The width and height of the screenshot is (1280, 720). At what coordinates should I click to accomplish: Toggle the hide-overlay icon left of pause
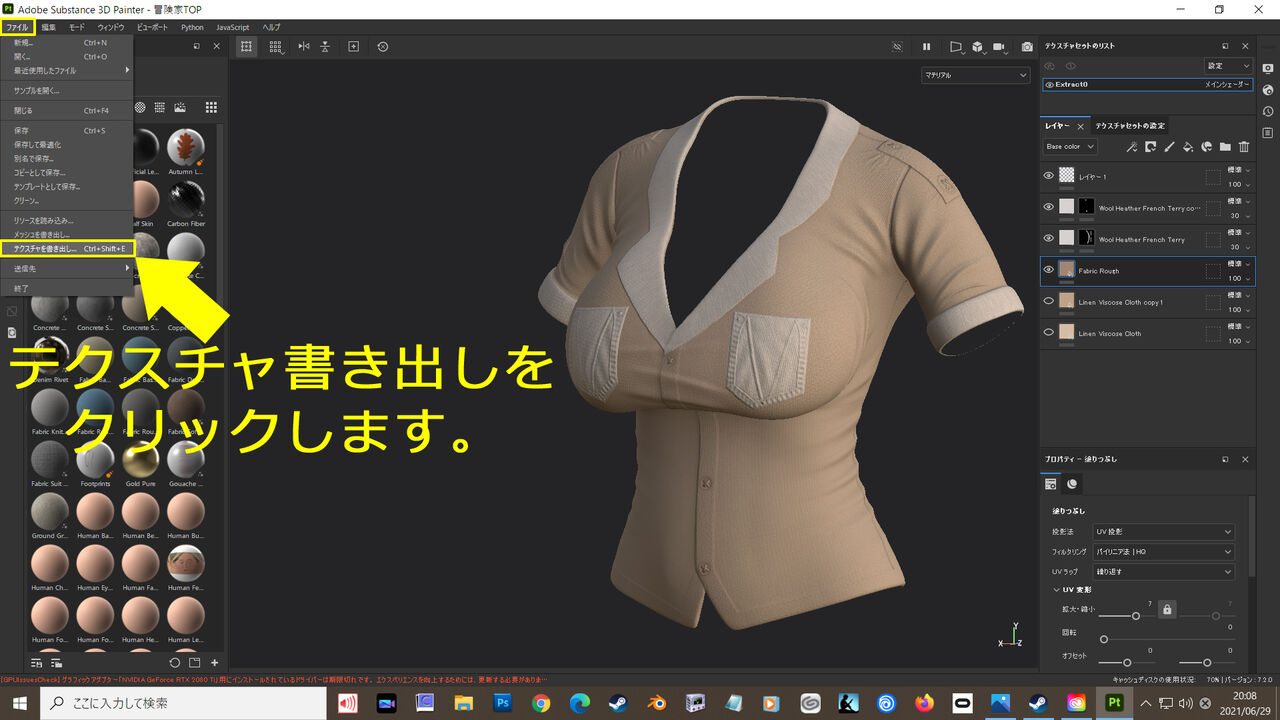pos(897,47)
